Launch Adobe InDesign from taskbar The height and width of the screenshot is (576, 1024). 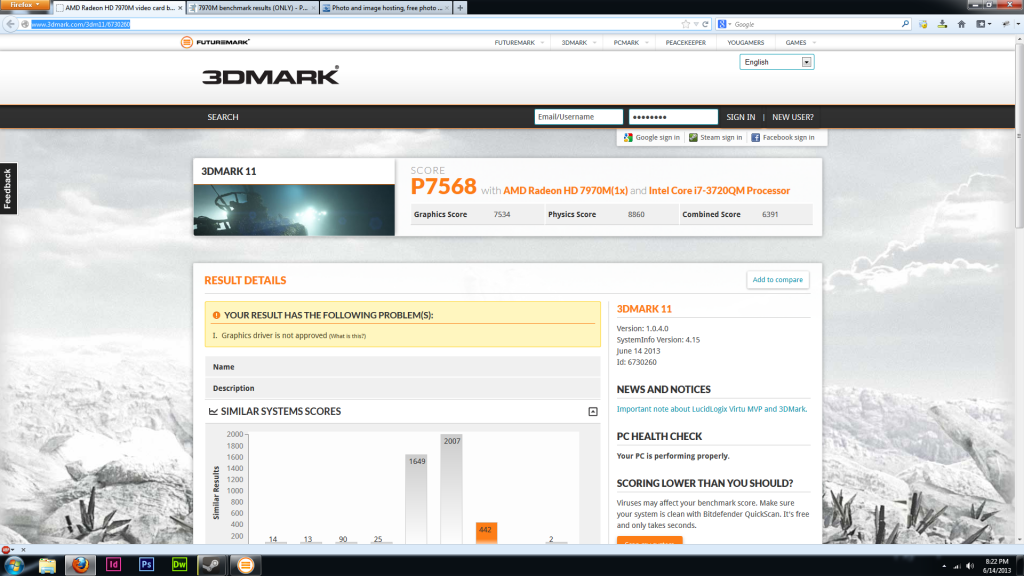pos(113,565)
